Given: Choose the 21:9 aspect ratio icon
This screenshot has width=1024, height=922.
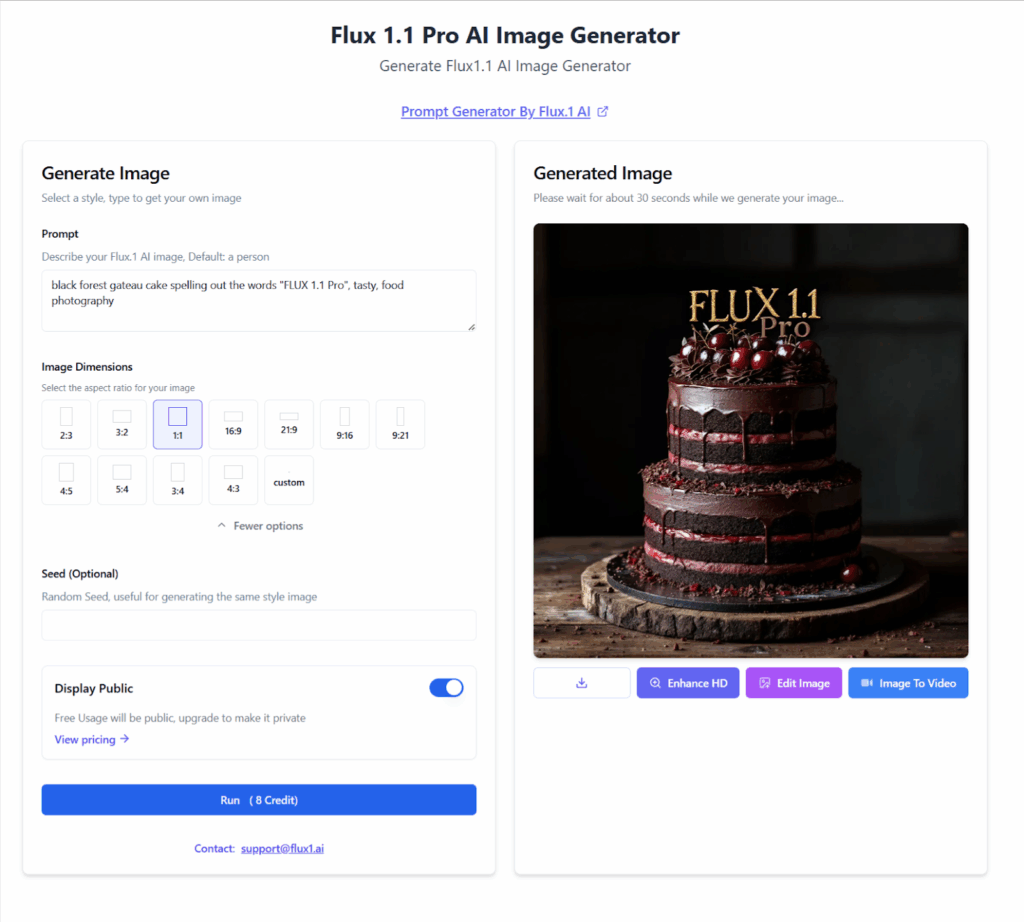Looking at the screenshot, I should (x=289, y=424).
